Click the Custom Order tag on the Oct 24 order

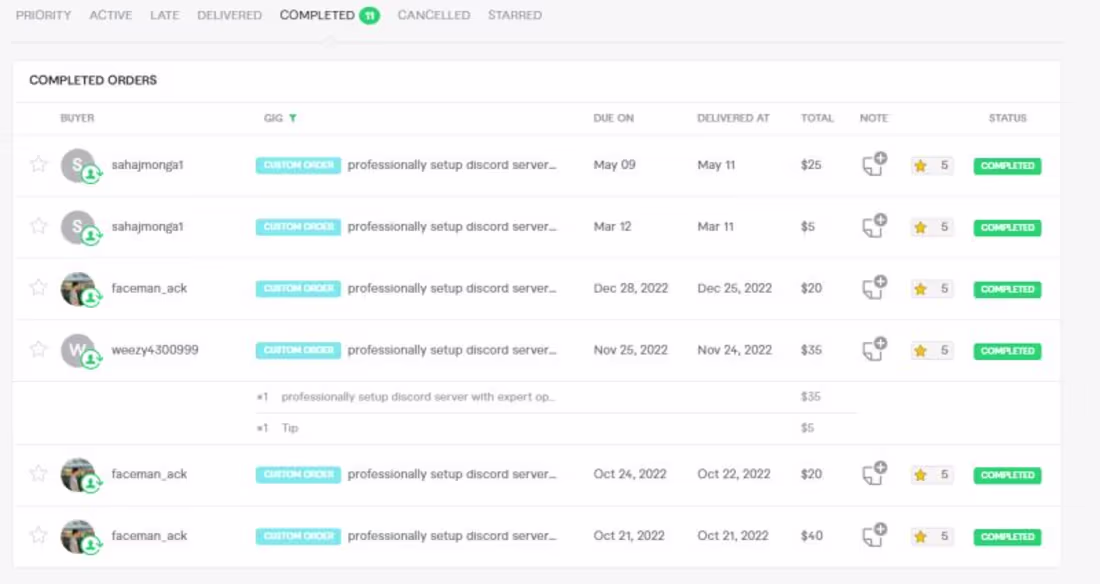(298, 474)
